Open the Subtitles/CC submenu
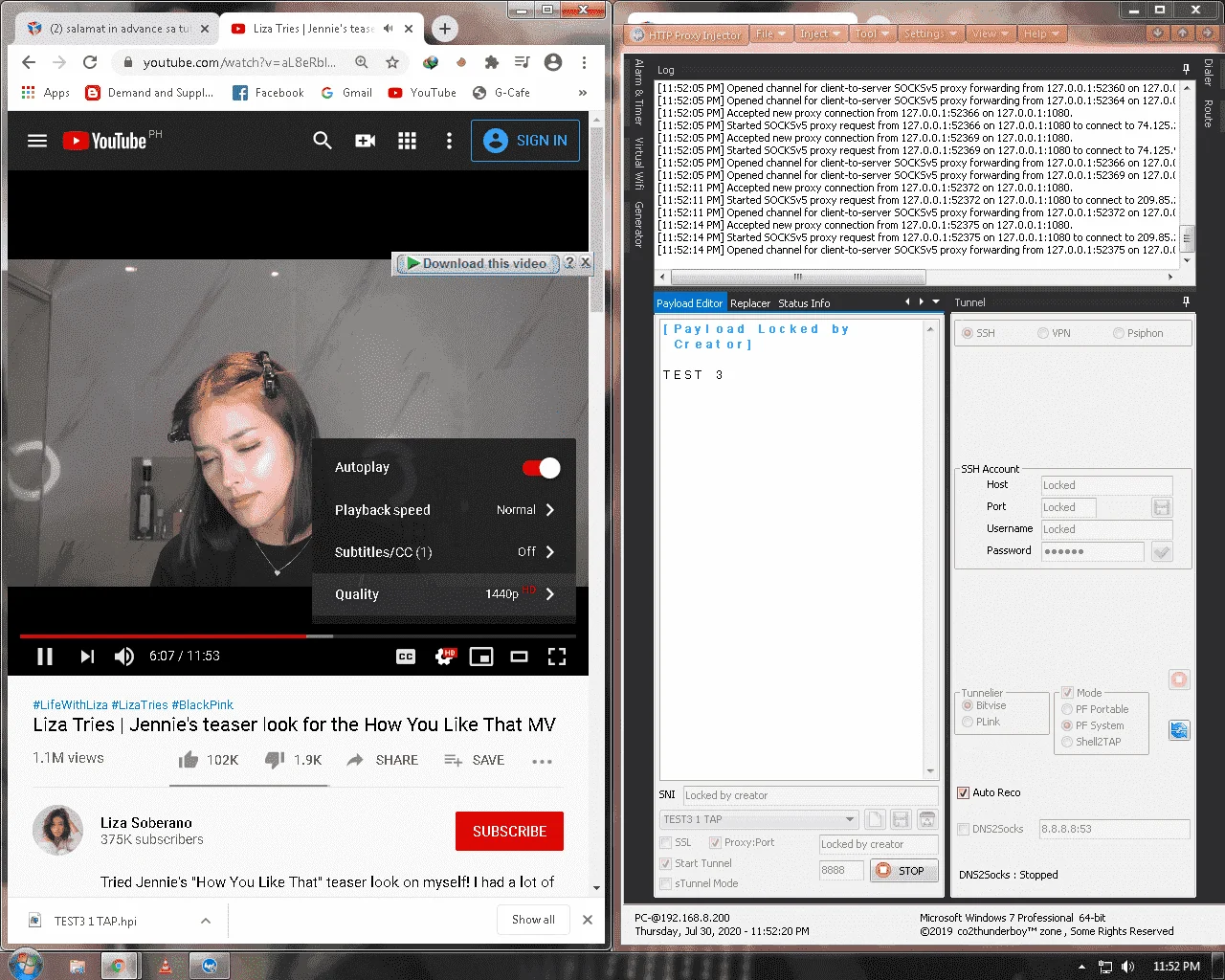The height and width of the screenshot is (980, 1225). [x=444, y=552]
